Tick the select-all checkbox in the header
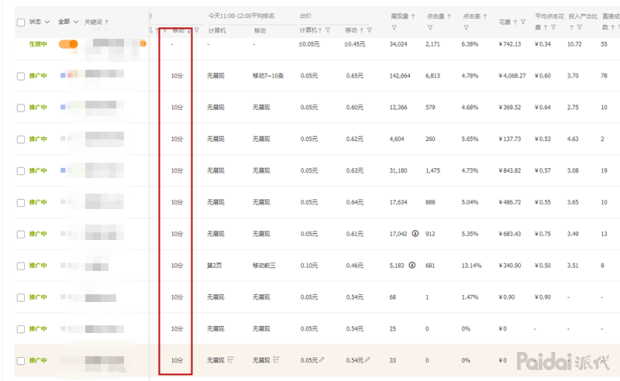Screen dimensions: 620x381 coord(21,23)
